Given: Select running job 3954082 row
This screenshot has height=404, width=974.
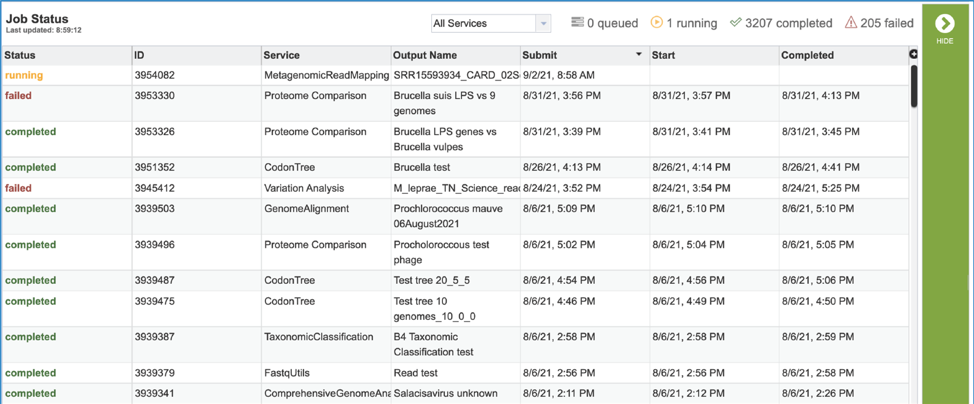Looking at the screenshot, I should click(x=455, y=75).
